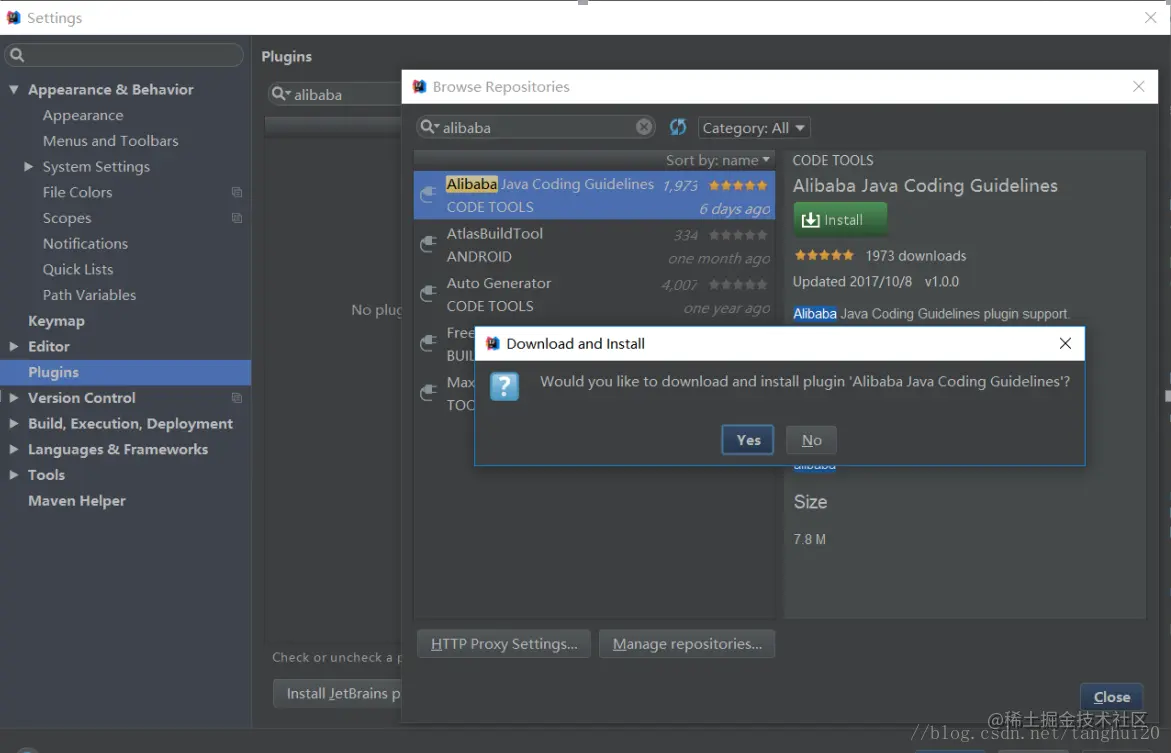This screenshot has width=1171, height=753.
Task: Click star rating on Alibaba list row
Action: pos(738,185)
